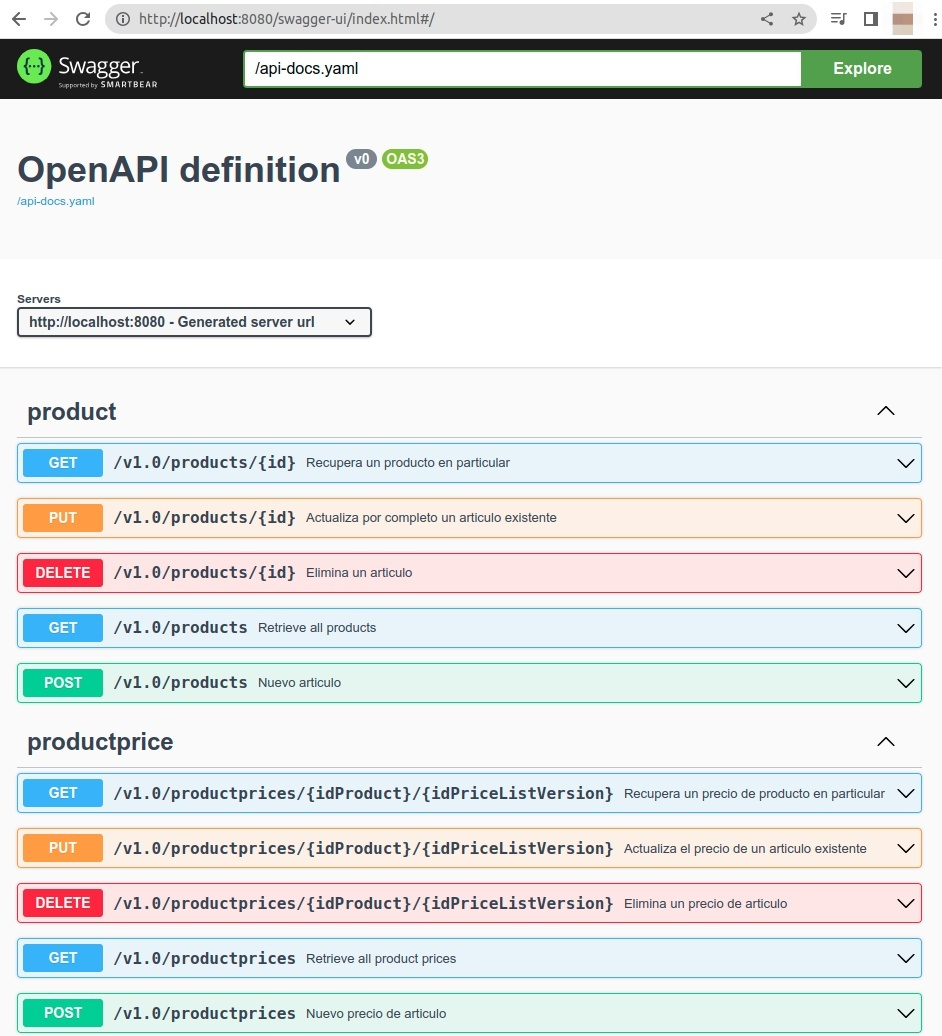Click PUT badge for products/{id}
Viewport: 942px width, 1036px height.
tap(63, 518)
